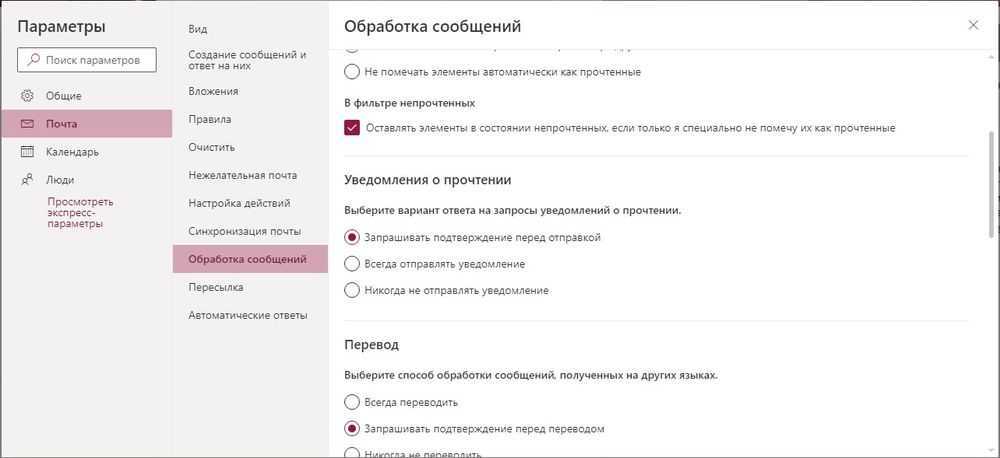The height and width of the screenshot is (458, 1000).
Task: Click the envelope icon next to Почта
Action: pos(27,124)
